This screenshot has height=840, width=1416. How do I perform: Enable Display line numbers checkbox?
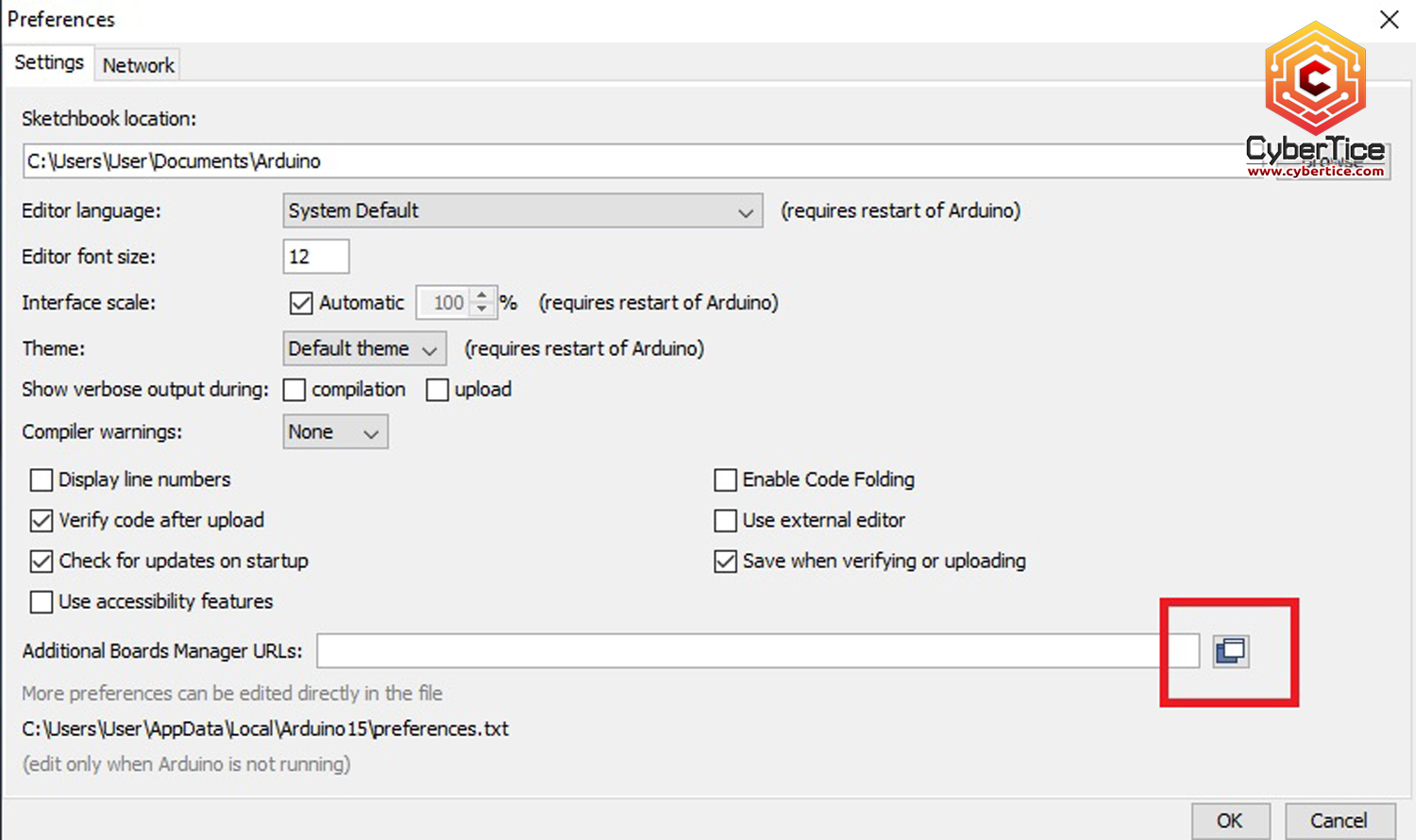coord(42,480)
